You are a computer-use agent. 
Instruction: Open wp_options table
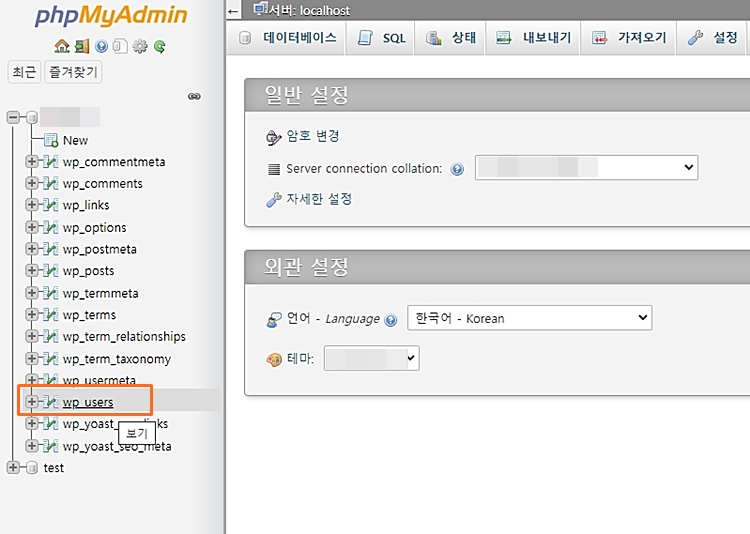tap(94, 227)
